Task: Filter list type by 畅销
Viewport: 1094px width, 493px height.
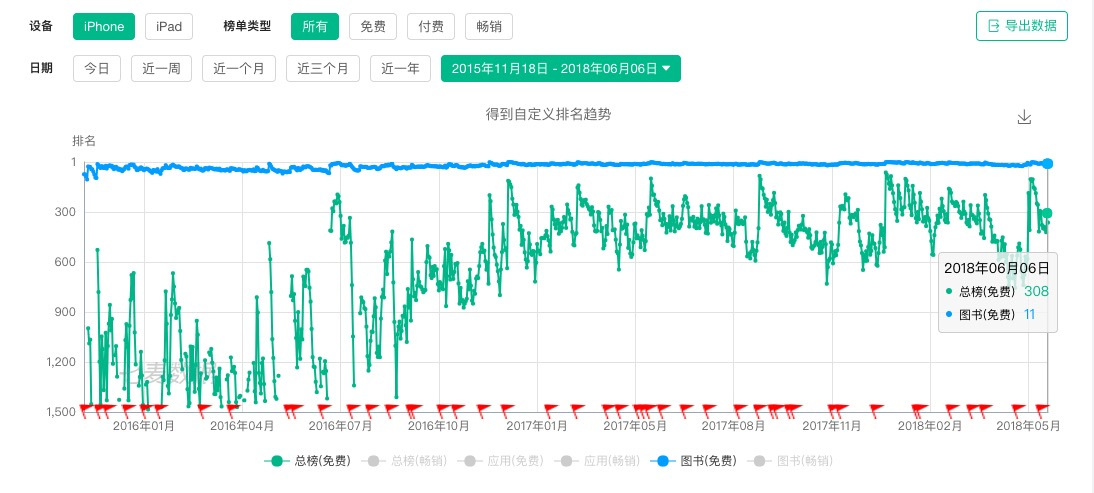Action: (488, 26)
